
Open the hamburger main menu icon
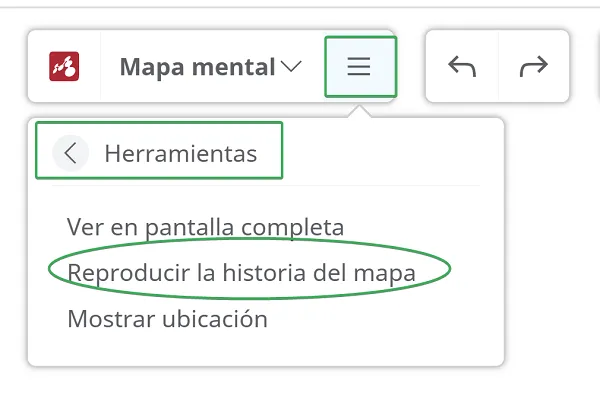click(x=359, y=67)
